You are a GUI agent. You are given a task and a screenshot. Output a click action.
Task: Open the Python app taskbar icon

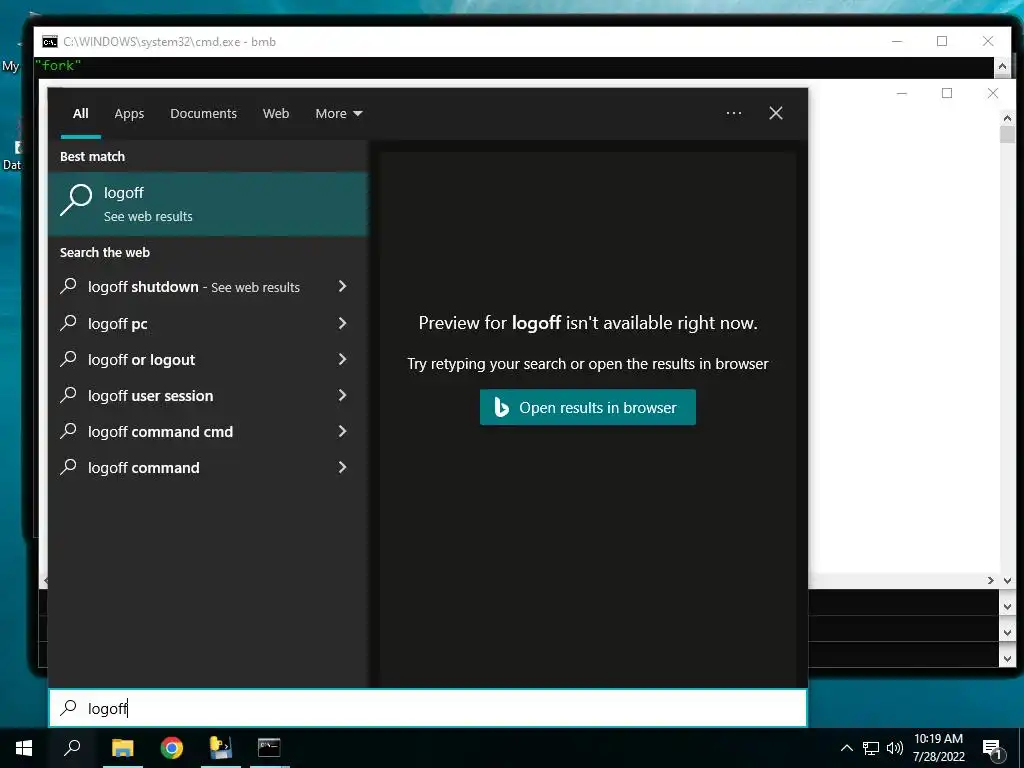point(221,748)
